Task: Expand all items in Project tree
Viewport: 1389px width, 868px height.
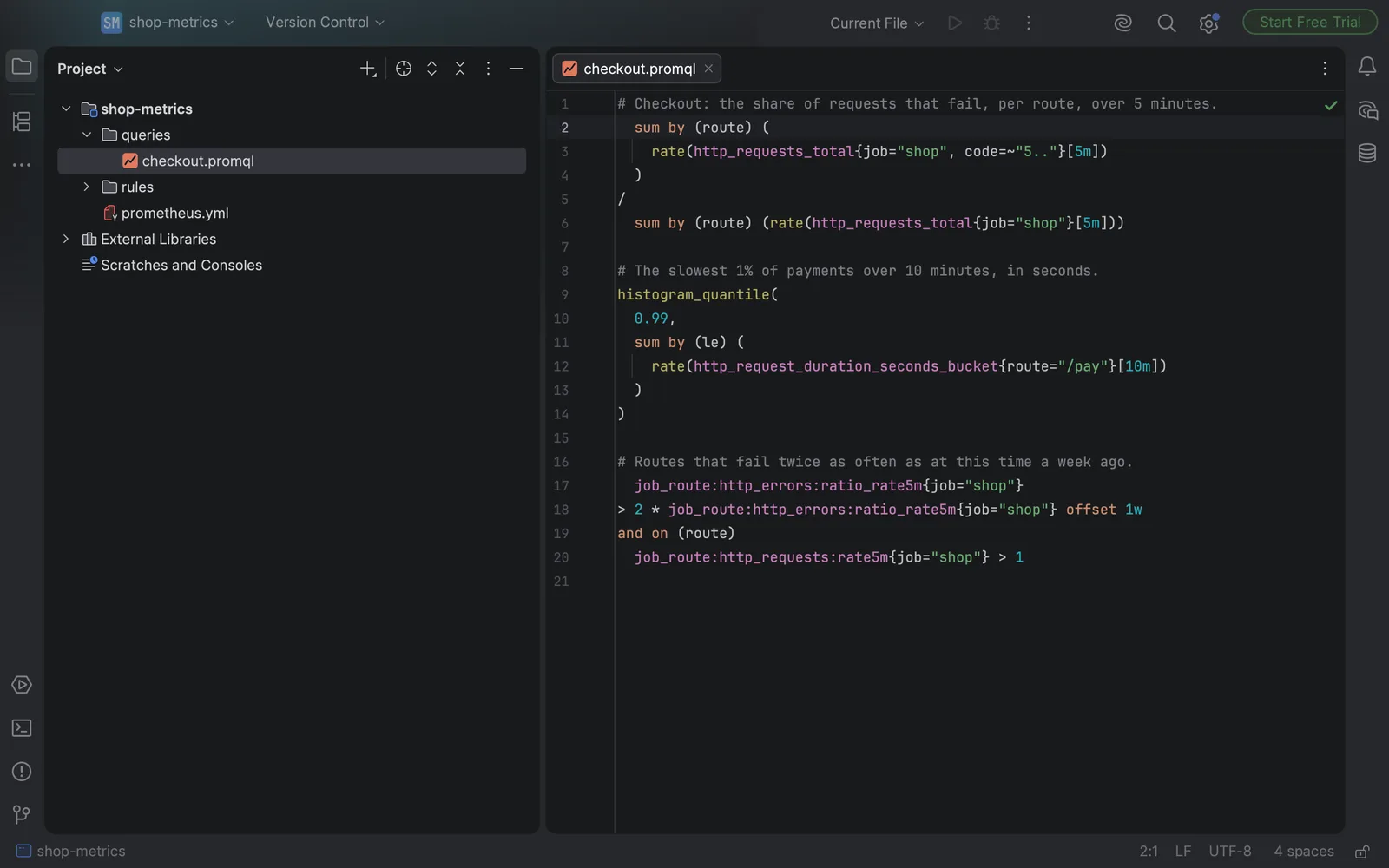Action: (431, 69)
